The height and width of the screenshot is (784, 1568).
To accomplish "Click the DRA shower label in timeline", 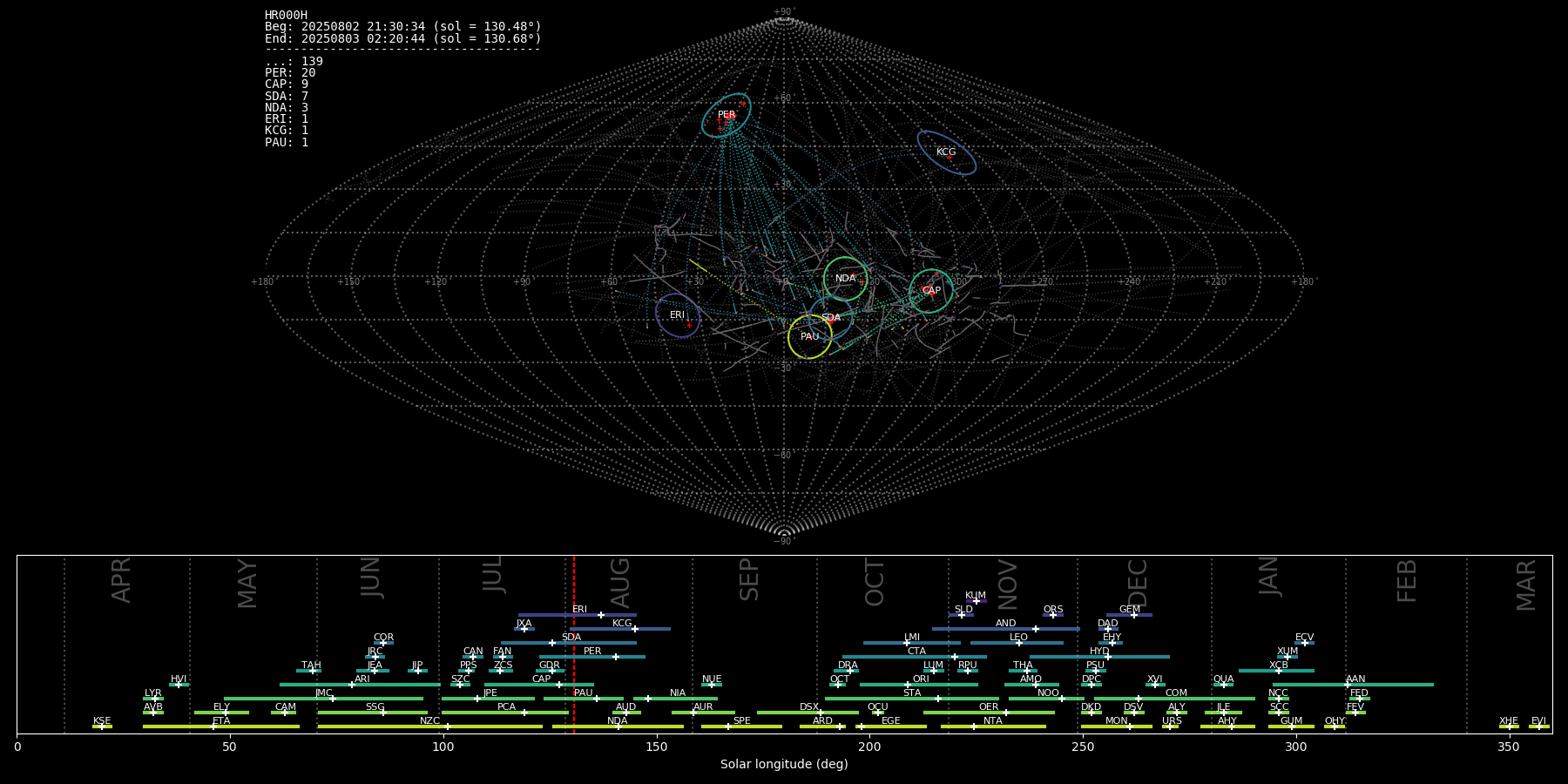I will (x=848, y=666).
